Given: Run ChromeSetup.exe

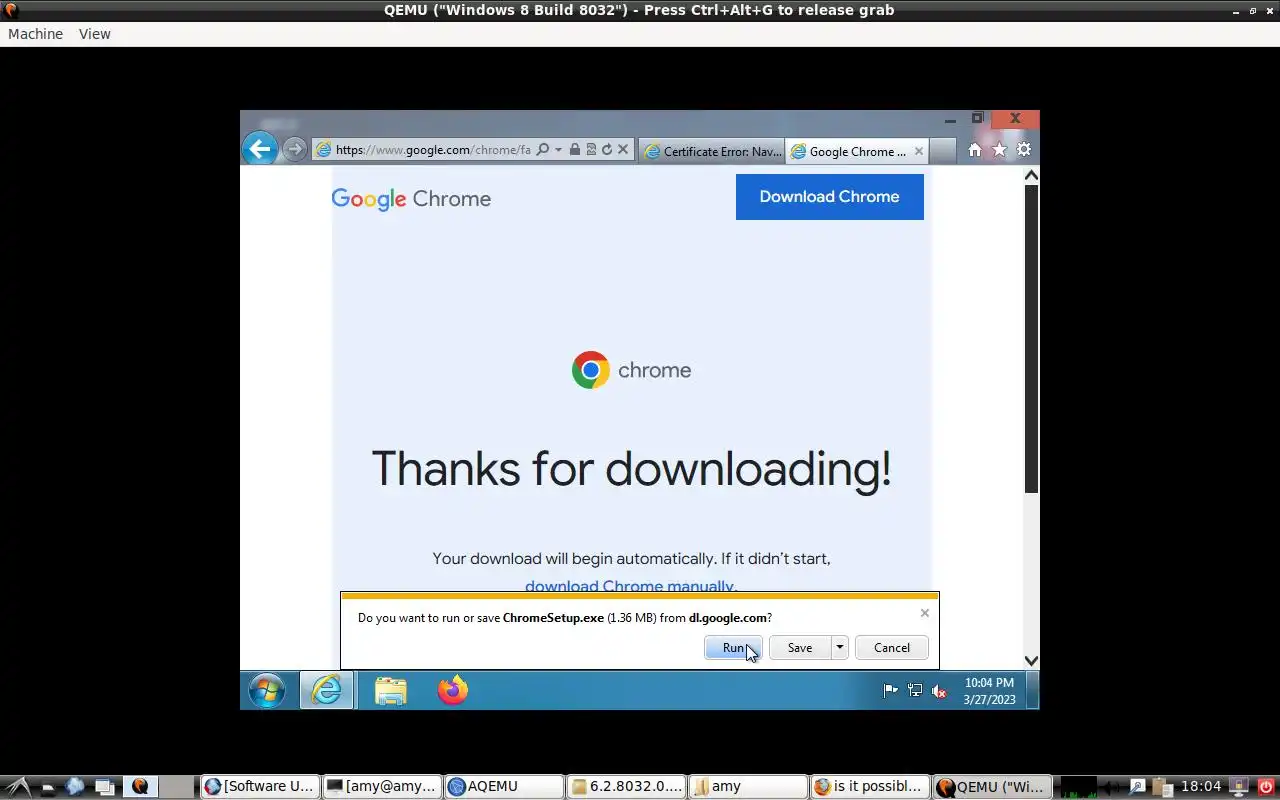Looking at the screenshot, I should (734, 648).
